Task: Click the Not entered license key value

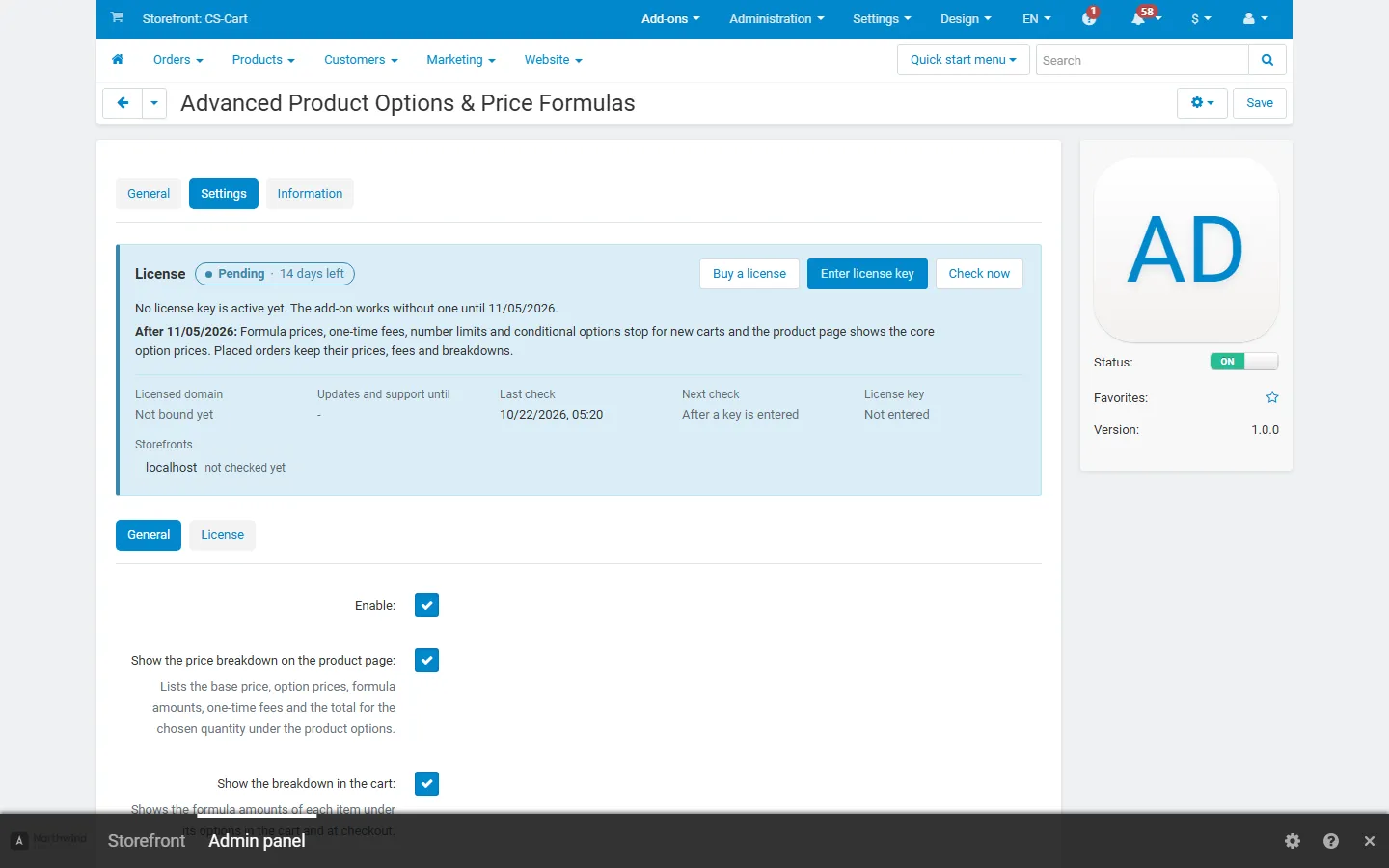Action: click(x=896, y=415)
